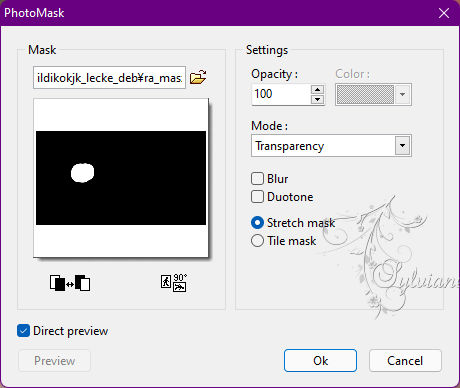
Task: Select the Tile mask option
Action: point(257,240)
